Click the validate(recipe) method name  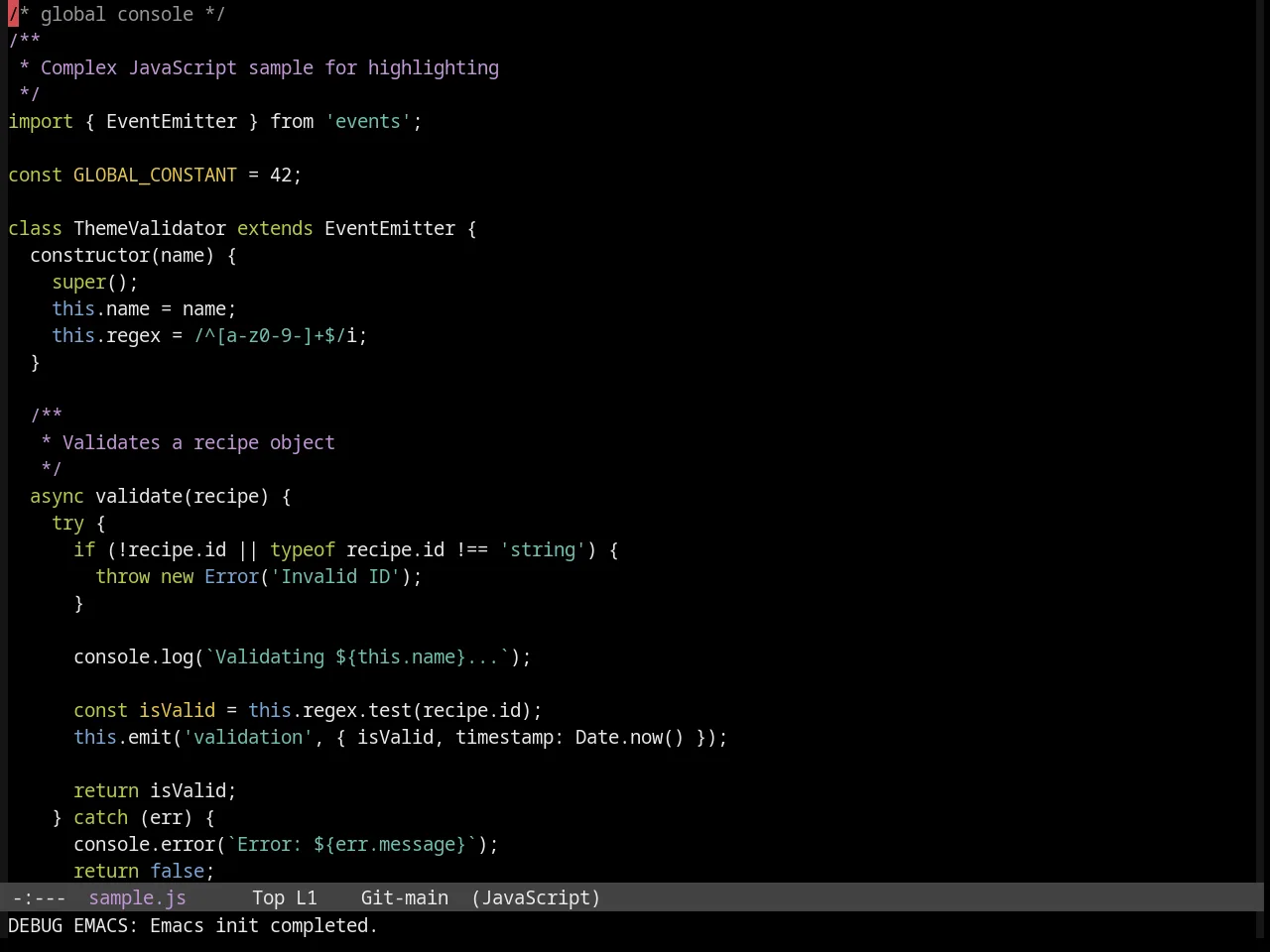click(x=182, y=496)
